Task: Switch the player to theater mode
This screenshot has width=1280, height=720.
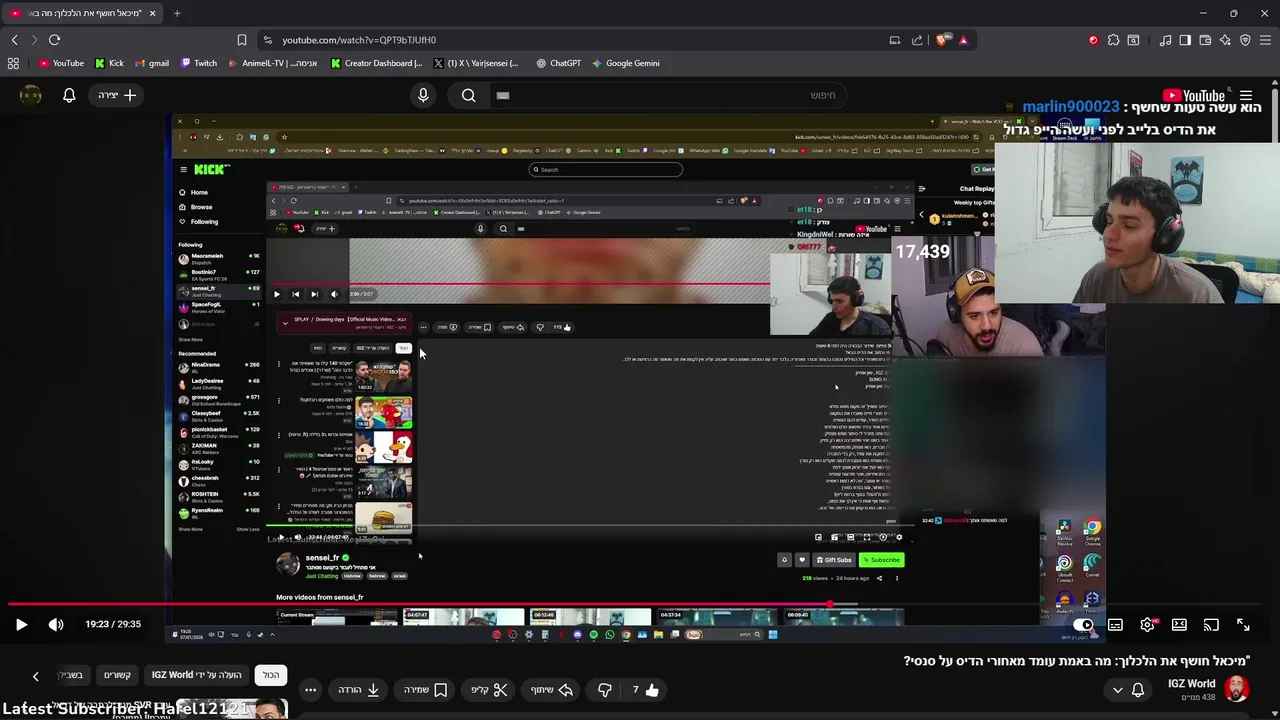Action: pos(1179,625)
